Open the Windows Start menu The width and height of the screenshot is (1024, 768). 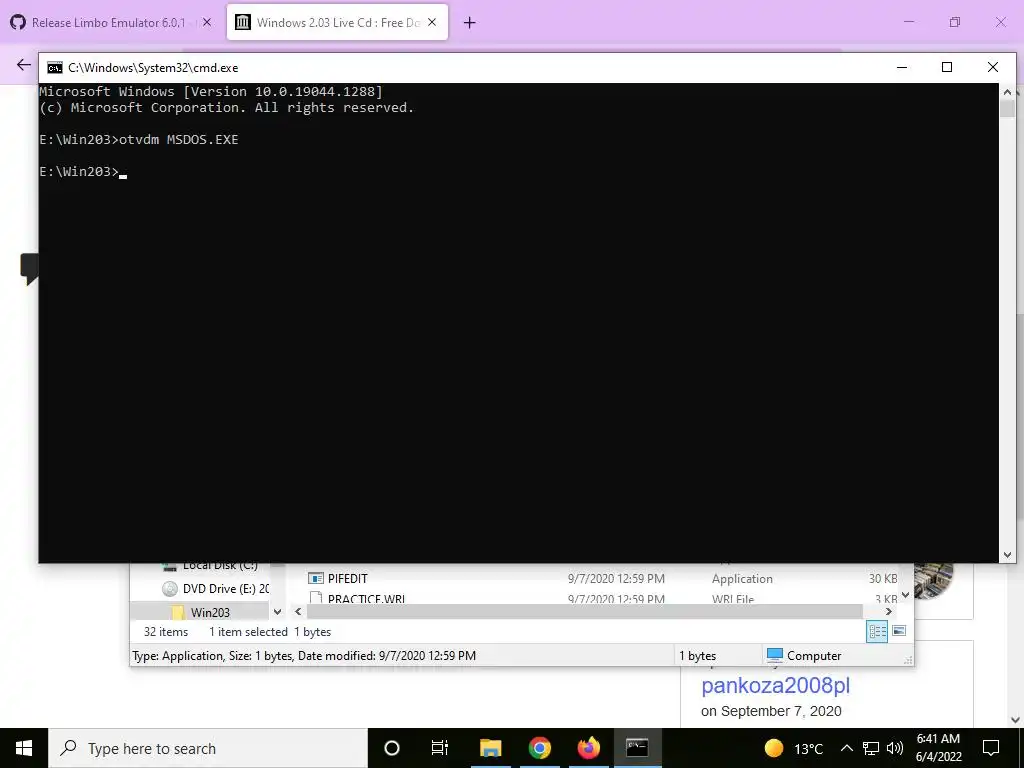click(24, 748)
